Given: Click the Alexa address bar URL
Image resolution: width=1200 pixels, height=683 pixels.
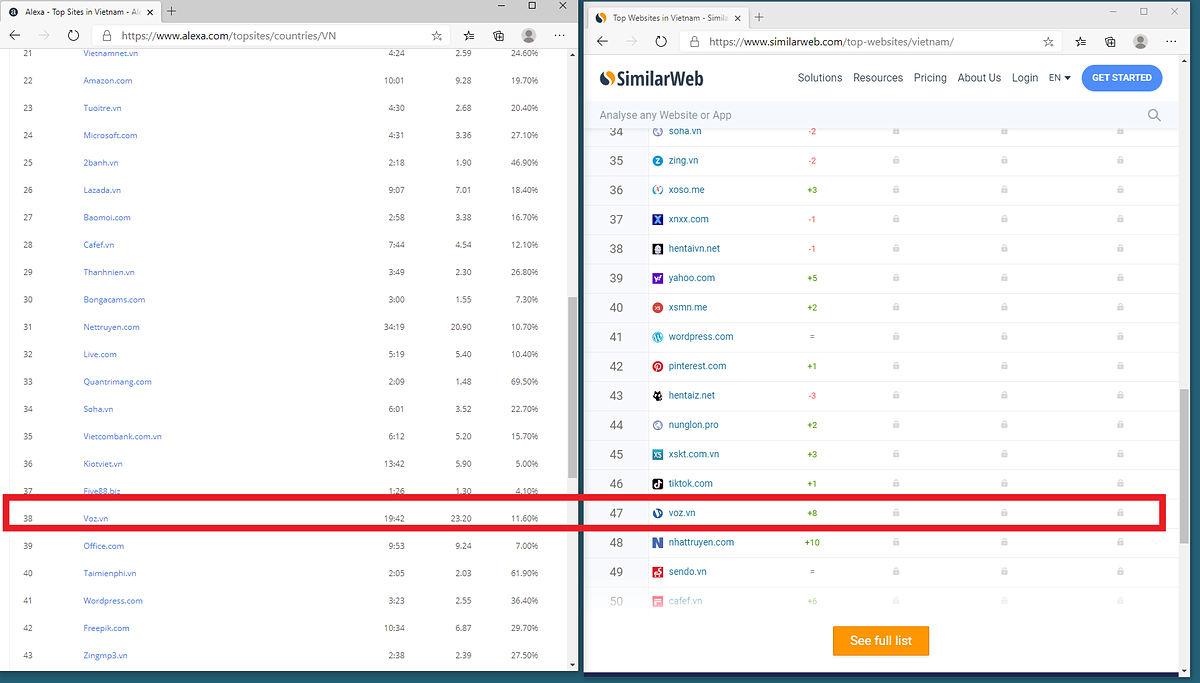Looking at the screenshot, I should 228,35.
